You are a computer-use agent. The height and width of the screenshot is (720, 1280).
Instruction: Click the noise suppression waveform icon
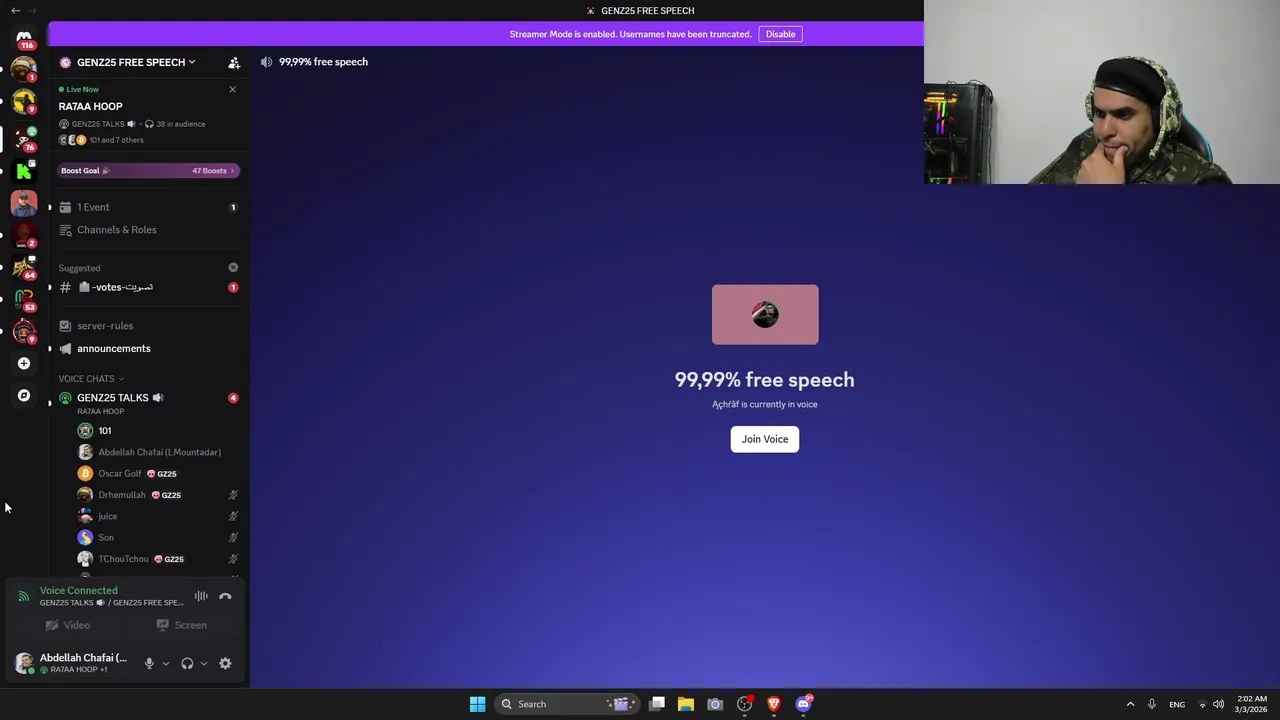coord(201,596)
